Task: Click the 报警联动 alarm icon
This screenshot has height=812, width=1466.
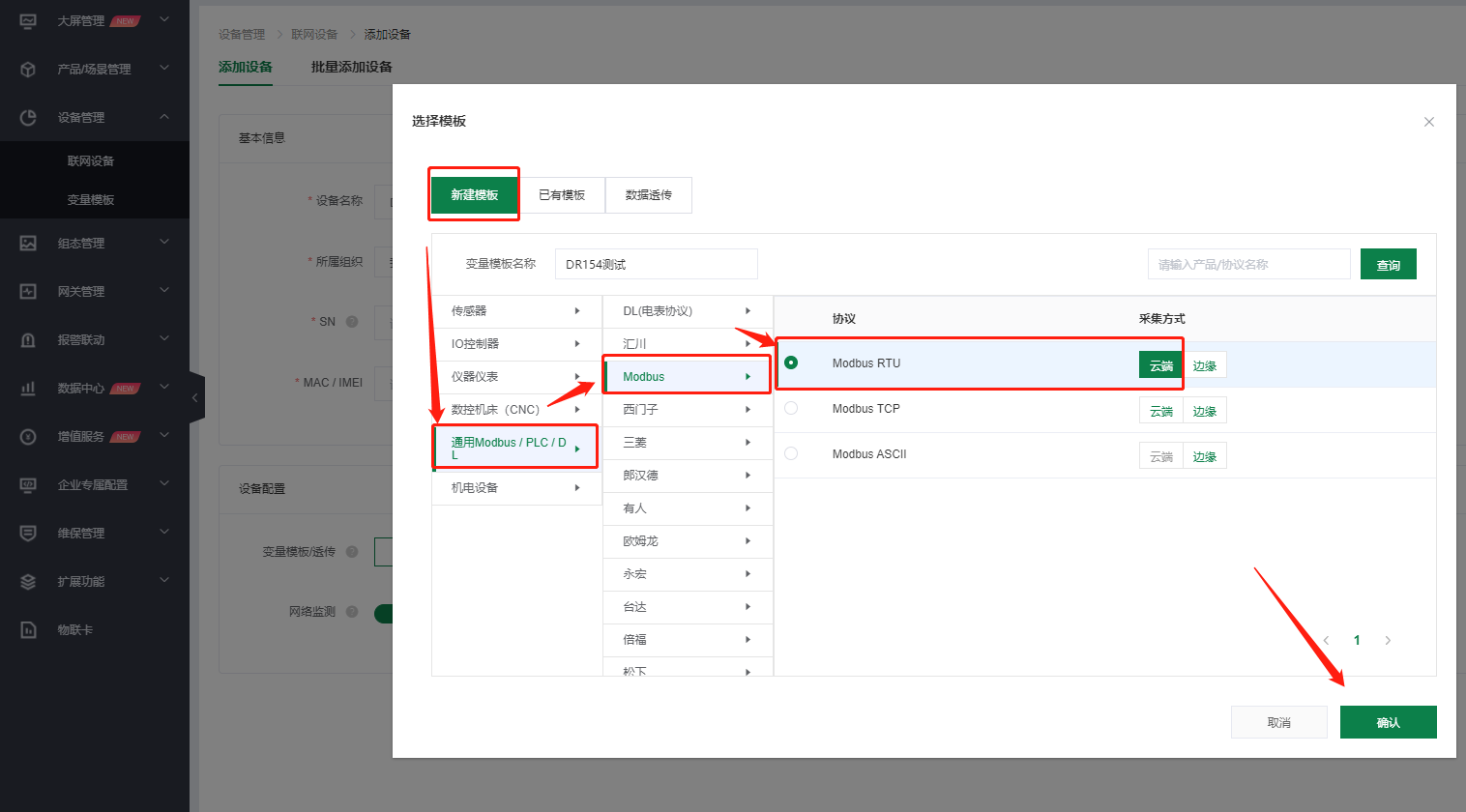Action: click(x=28, y=339)
